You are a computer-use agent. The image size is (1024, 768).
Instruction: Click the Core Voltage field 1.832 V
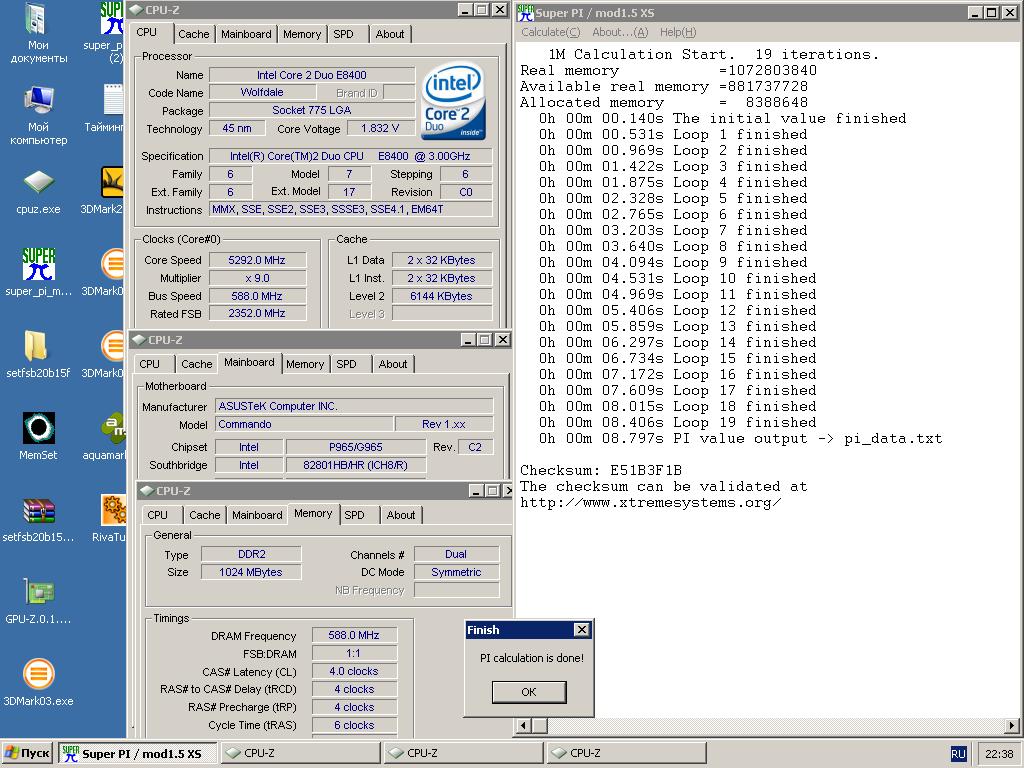coord(380,129)
